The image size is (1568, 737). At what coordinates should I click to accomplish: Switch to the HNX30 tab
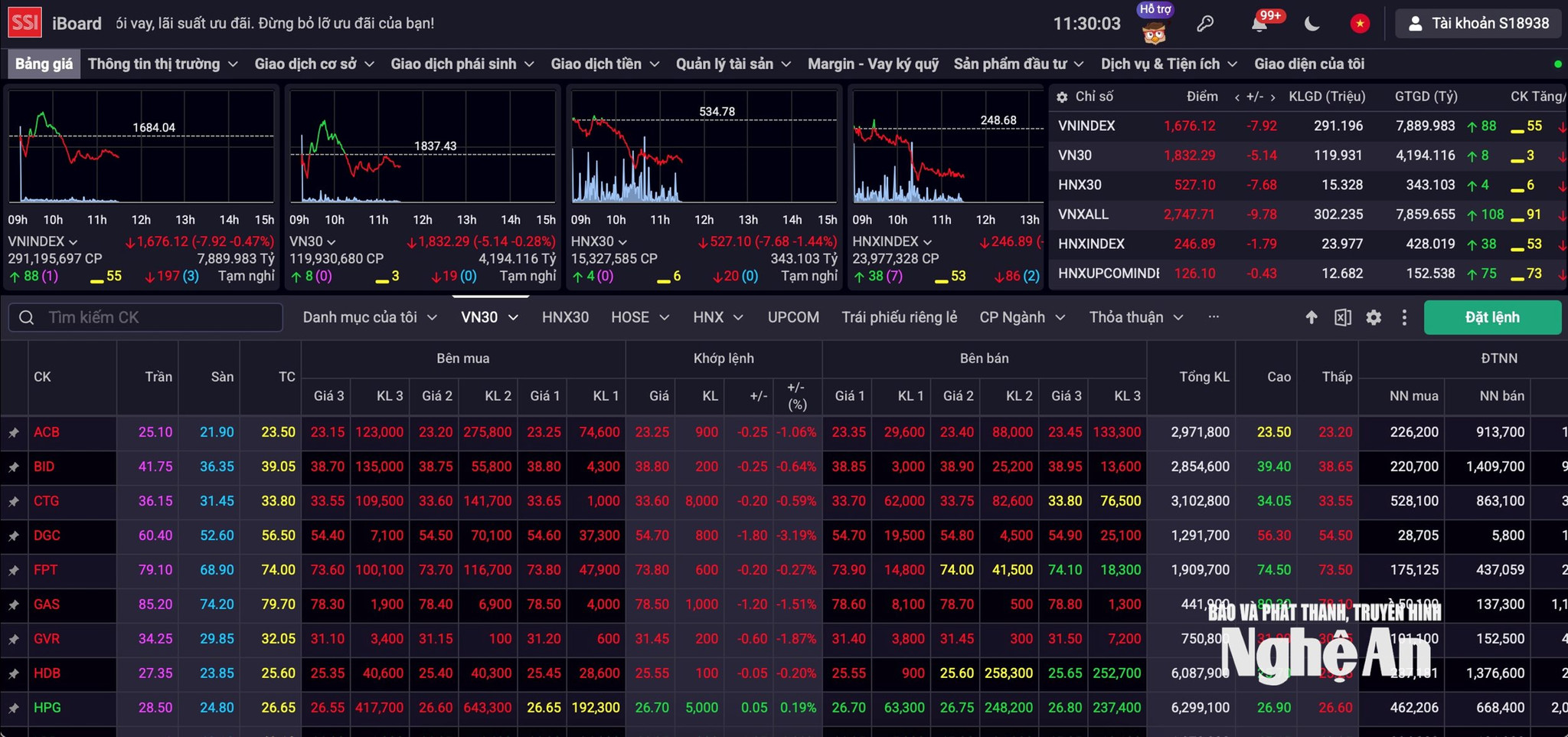[x=565, y=317]
